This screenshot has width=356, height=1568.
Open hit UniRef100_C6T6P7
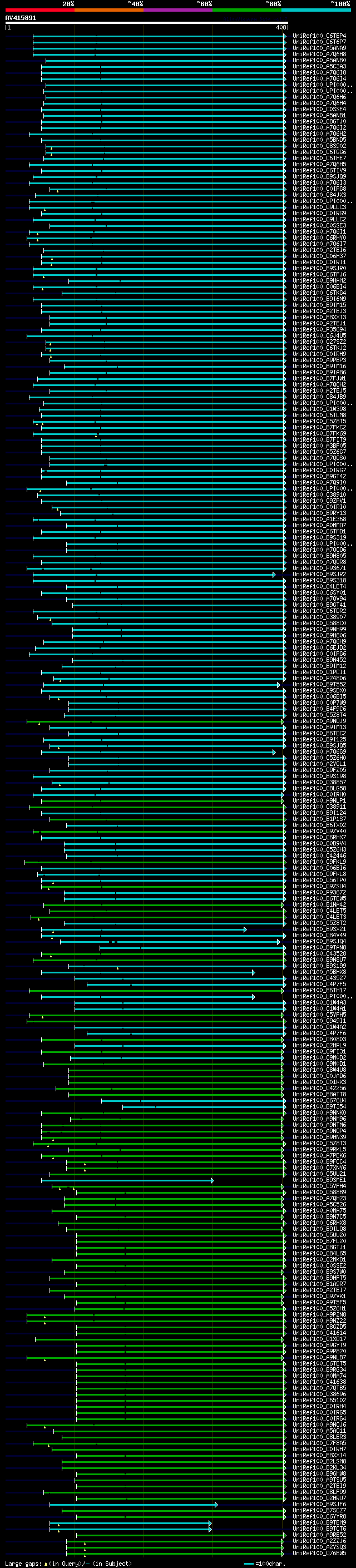tap(319, 42)
